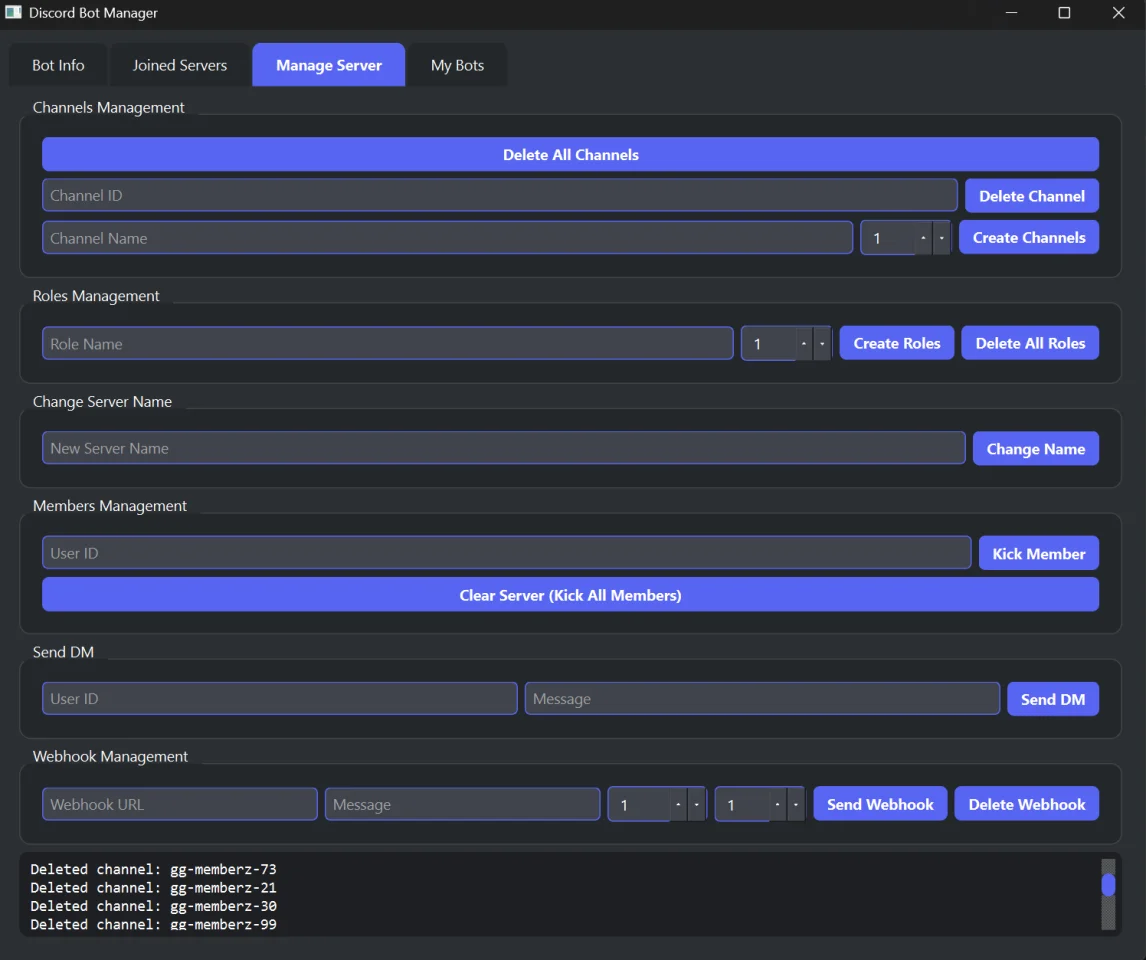Click the Delete All Roles button
This screenshot has width=1146, height=960.
pos(1030,343)
